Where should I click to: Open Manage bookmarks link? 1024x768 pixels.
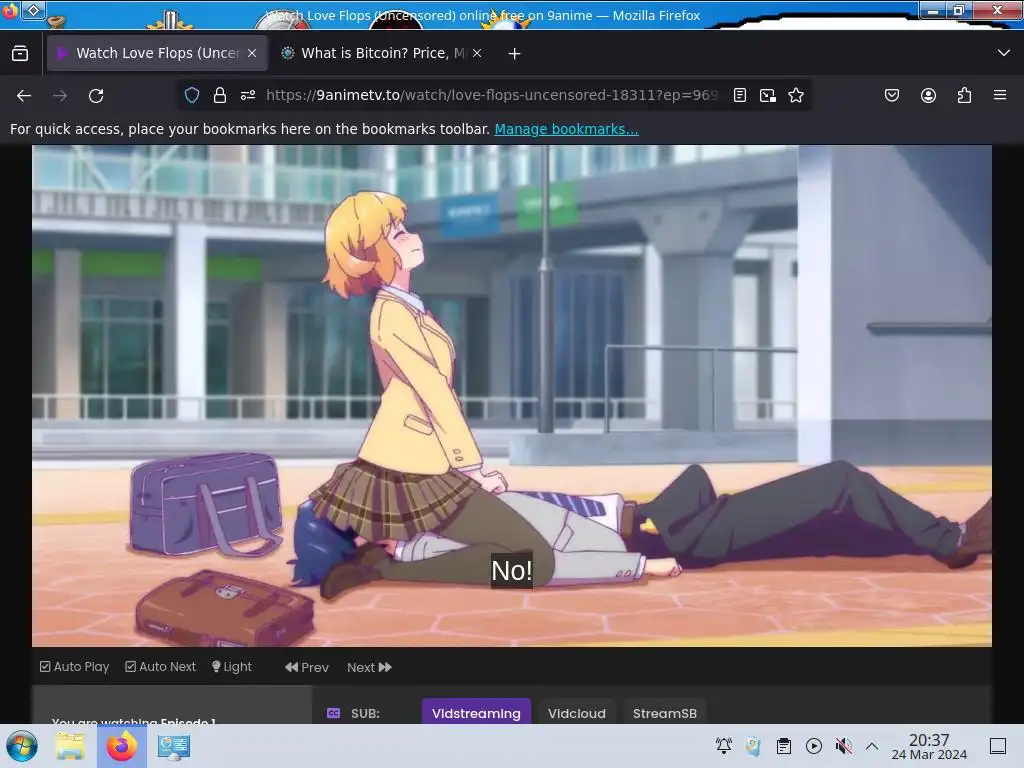pos(566,129)
